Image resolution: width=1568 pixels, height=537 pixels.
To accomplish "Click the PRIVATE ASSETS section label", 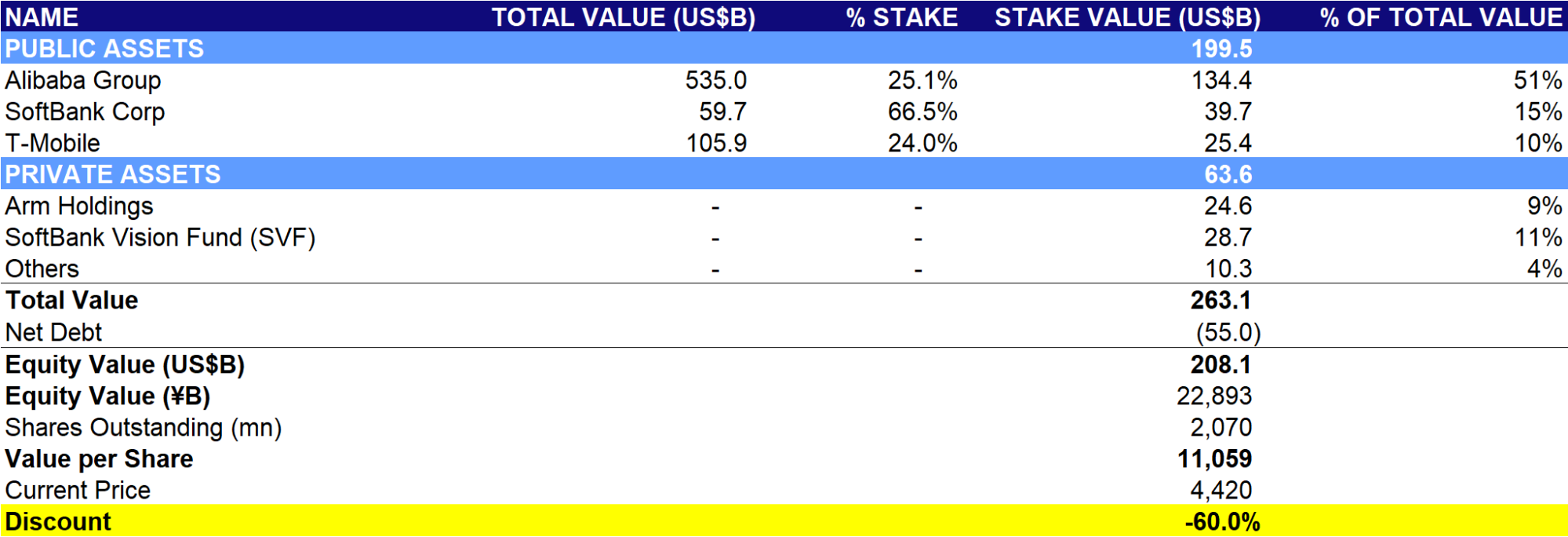I will (x=113, y=174).
